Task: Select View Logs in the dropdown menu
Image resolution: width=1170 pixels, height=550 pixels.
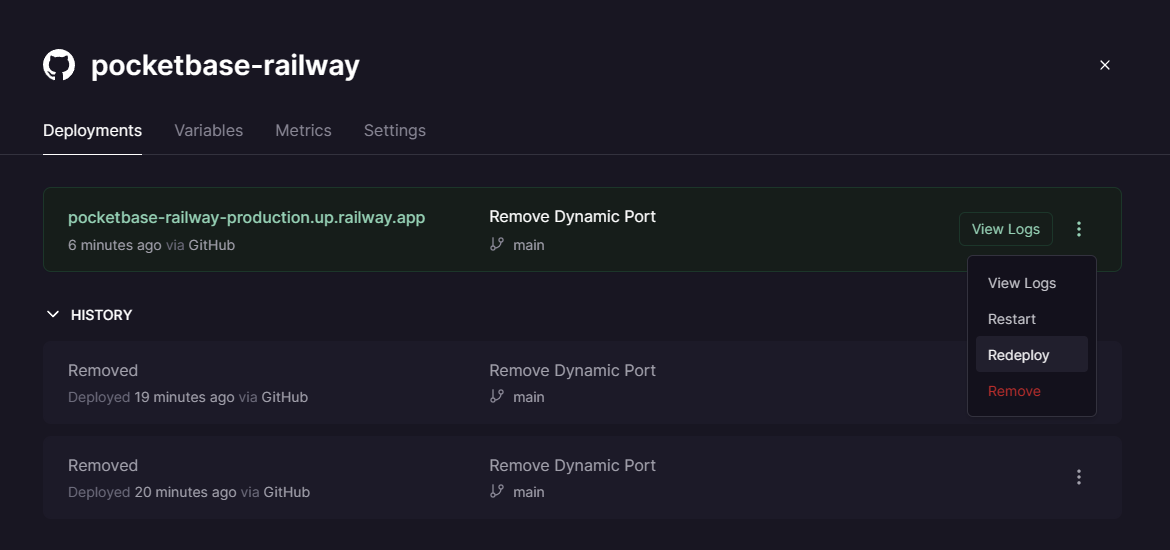Action: coord(1031,284)
